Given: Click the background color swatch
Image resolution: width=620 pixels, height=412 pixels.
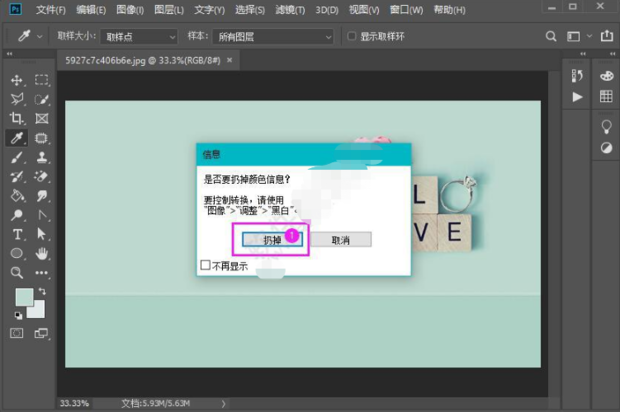Looking at the screenshot, I should 38,311.
